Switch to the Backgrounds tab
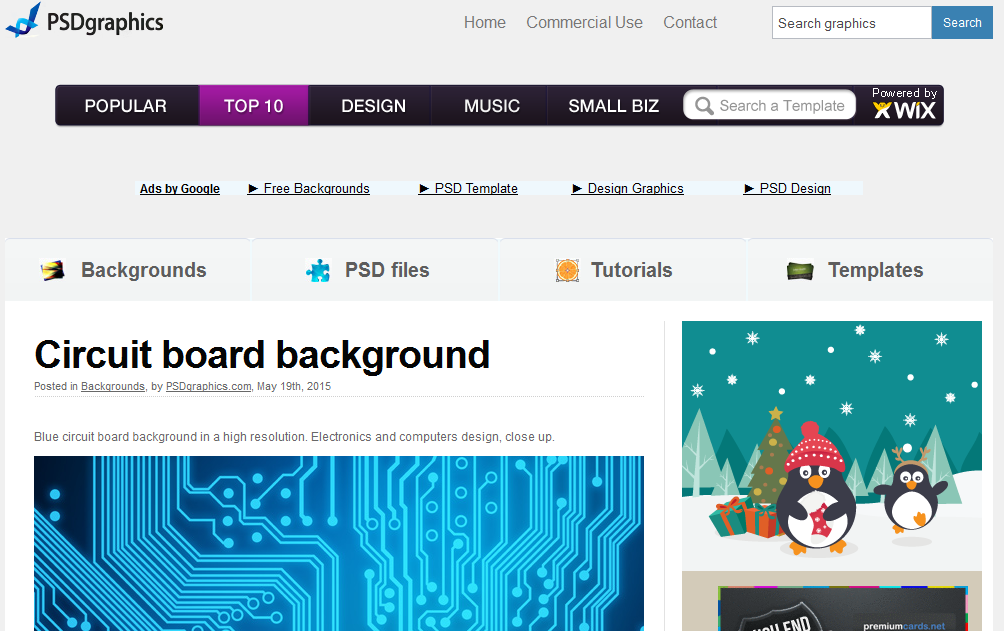 127,270
